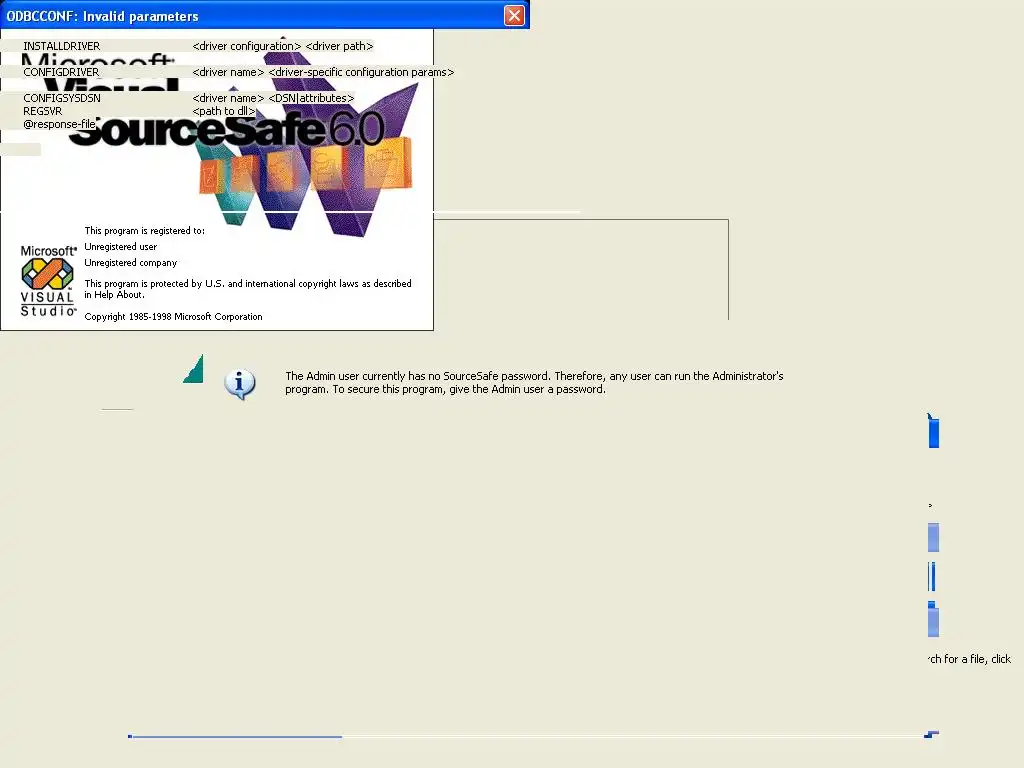This screenshot has width=1024, height=768.
Task: Click the copyright laws protection notice
Action: click(248, 289)
